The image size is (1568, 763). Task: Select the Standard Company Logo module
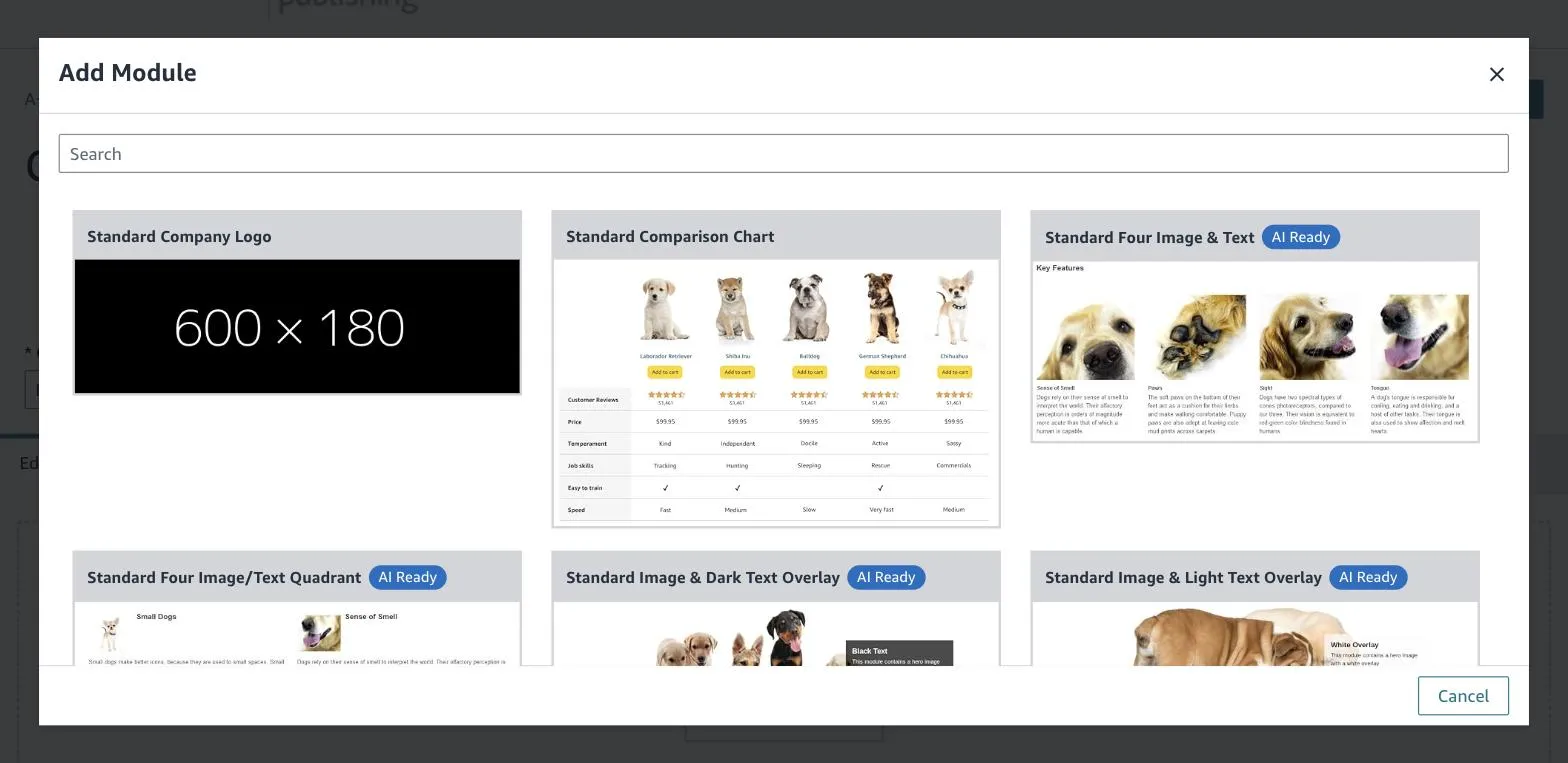[x=297, y=302]
